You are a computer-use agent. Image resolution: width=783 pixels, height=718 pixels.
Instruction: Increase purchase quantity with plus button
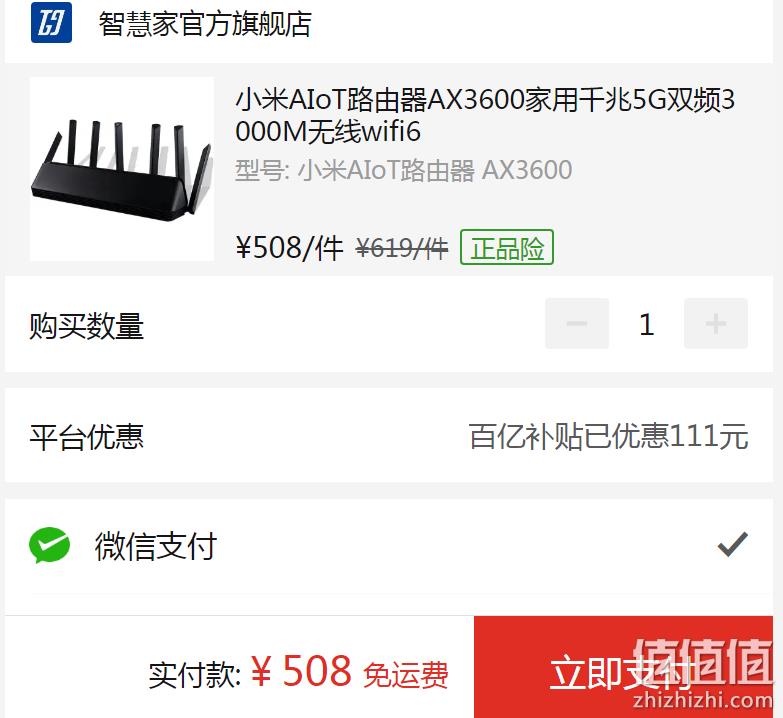[x=716, y=324]
